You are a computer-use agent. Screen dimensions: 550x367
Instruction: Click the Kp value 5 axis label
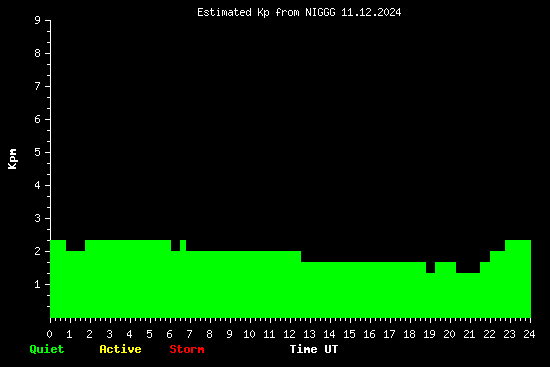pyautogui.click(x=37, y=152)
